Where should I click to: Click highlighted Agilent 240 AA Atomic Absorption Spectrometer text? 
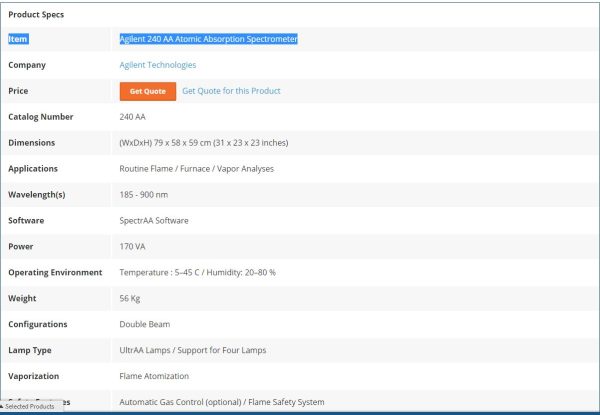pos(209,39)
